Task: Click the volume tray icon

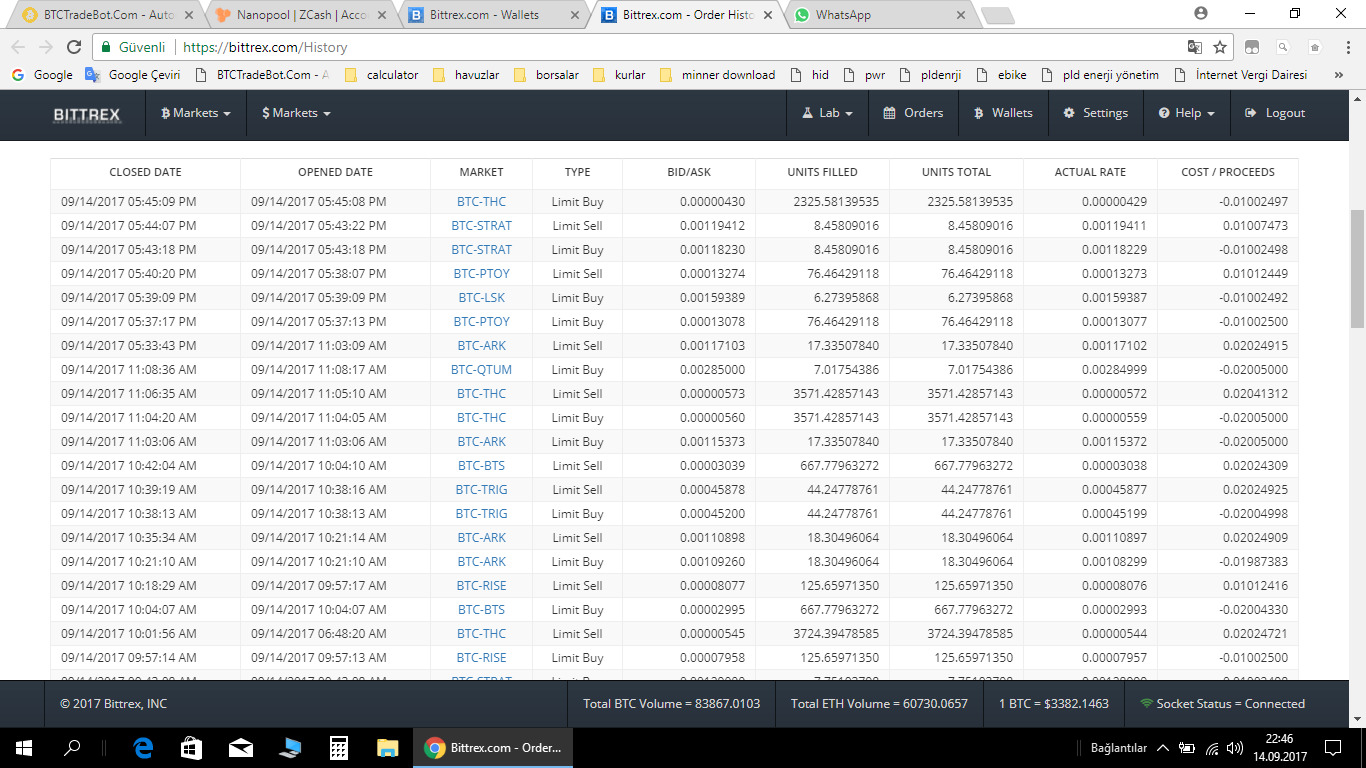Action: tap(1235, 748)
